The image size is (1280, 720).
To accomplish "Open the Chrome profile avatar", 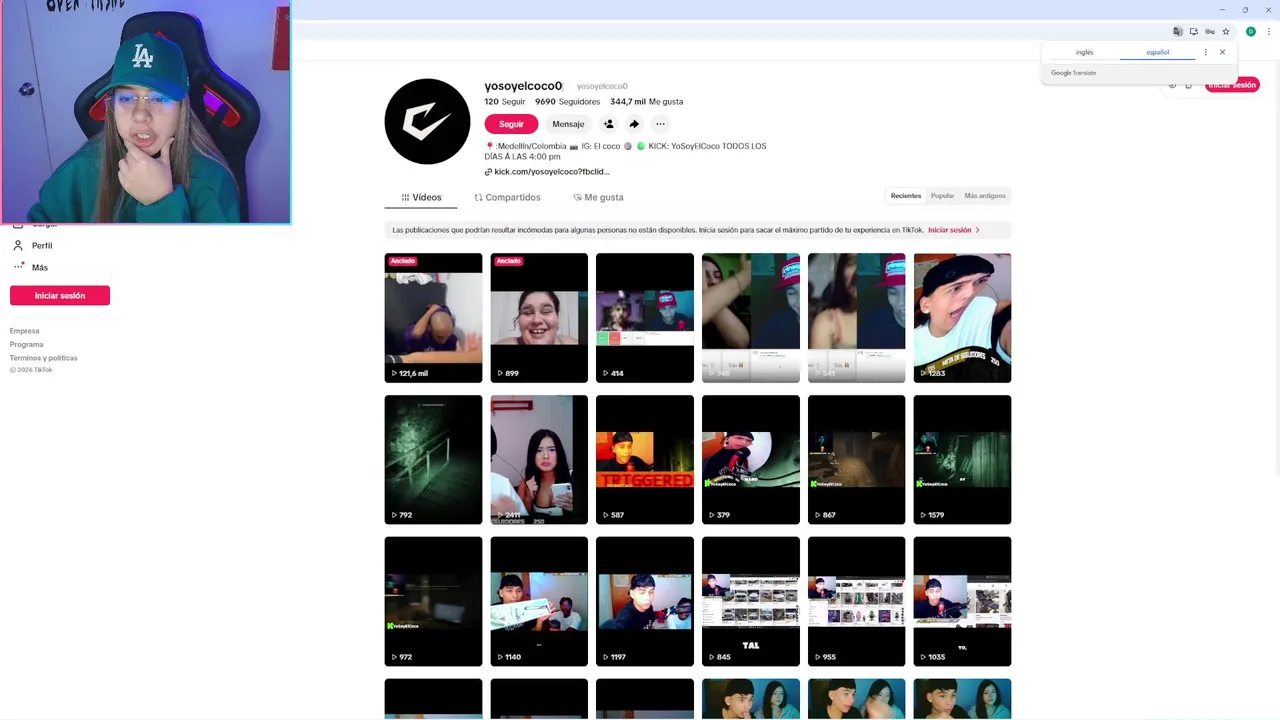I will pos(1250,32).
